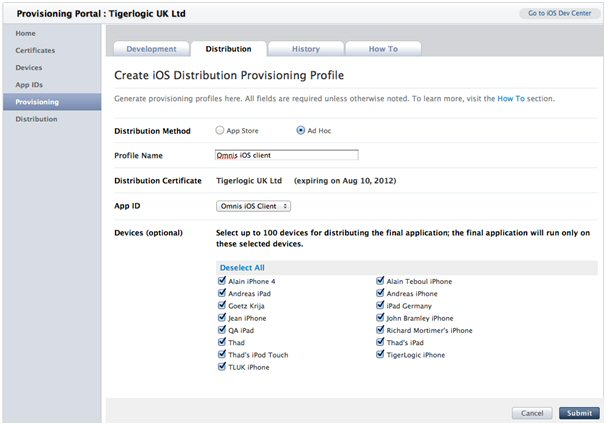Click the Profile Name text field

(x=287, y=155)
